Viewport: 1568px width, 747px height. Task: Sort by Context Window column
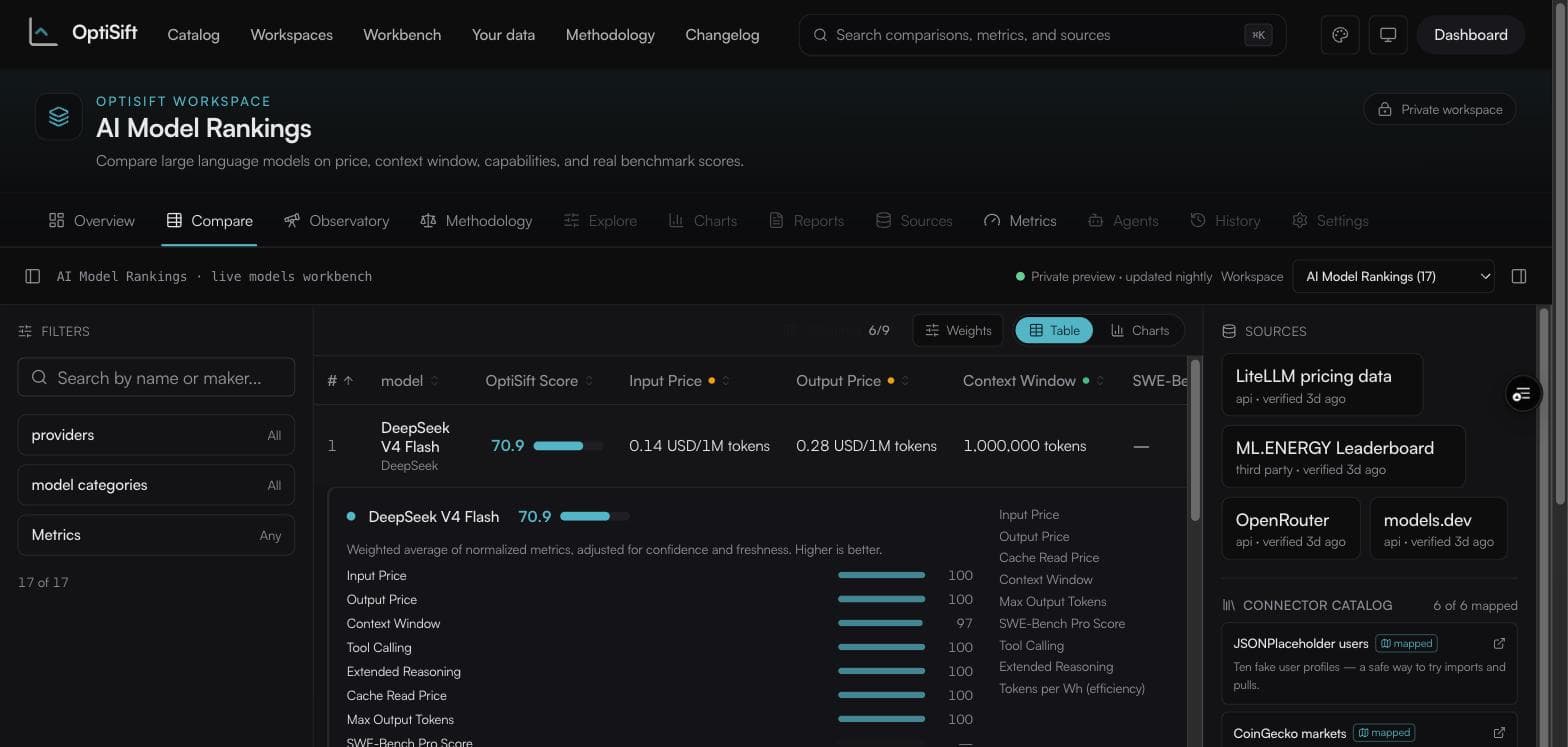[x=1033, y=380]
